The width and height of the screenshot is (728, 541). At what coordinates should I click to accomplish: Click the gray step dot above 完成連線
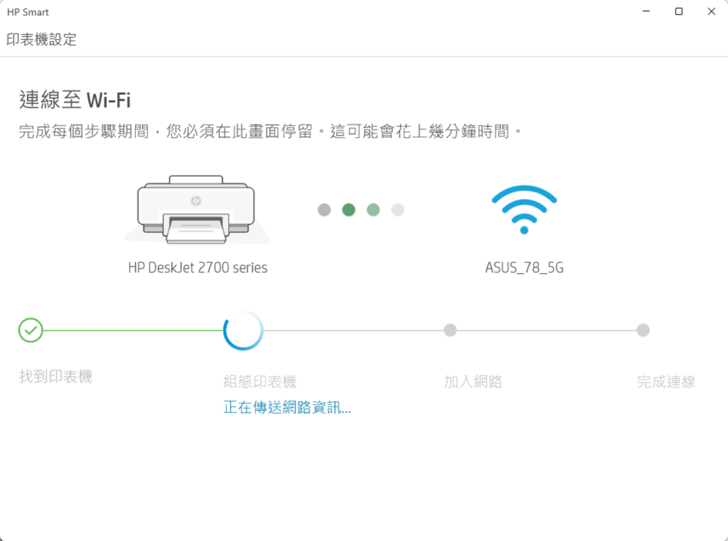(x=643, y=330)
